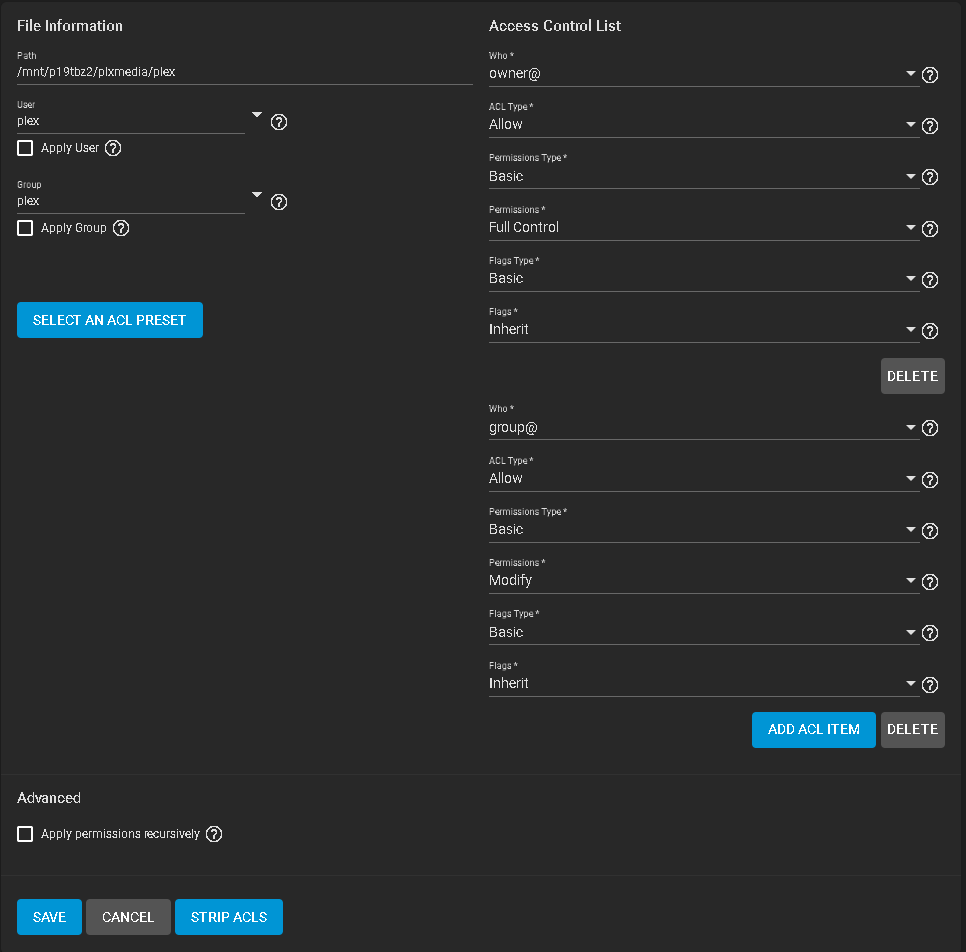Open ACL Type dropdown for owner@ entry

[x=704, y=124]
